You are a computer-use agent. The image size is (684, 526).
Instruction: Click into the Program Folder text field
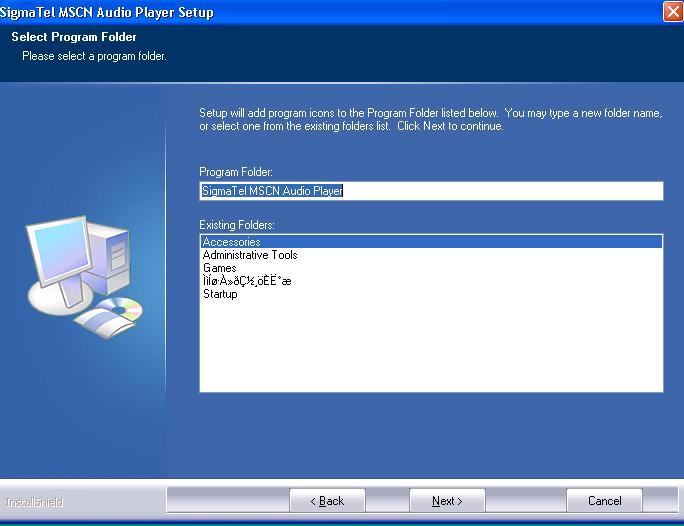(x=431, y=191)
